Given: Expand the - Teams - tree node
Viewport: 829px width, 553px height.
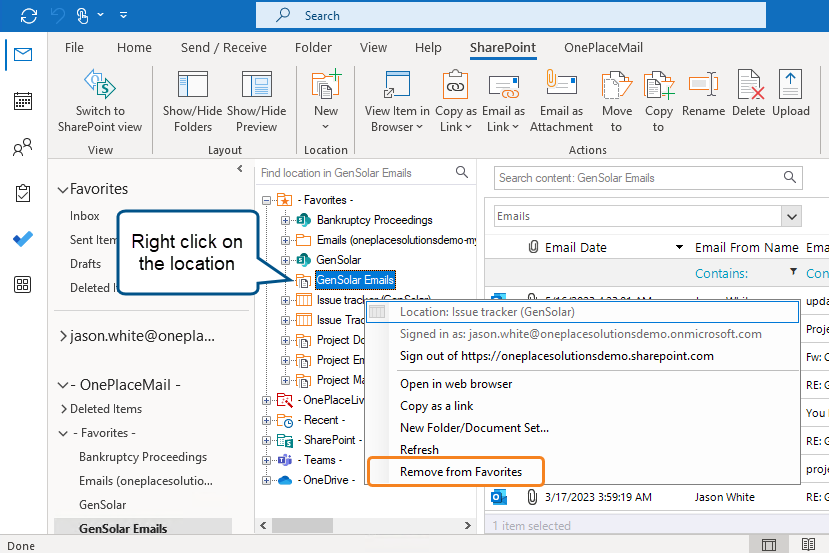Looking at the screenshot, I should click(x=266, y=460).
